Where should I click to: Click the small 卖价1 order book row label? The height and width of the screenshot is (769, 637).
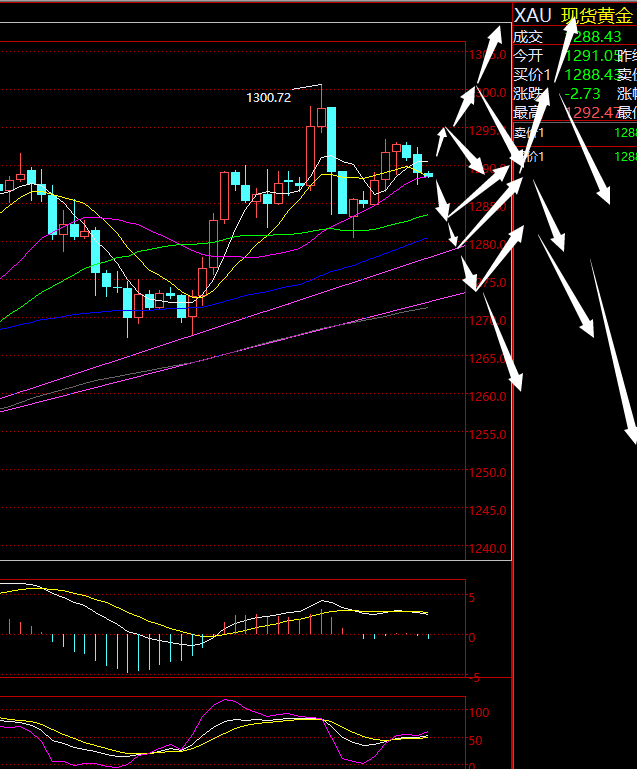(x=529, y=133)
